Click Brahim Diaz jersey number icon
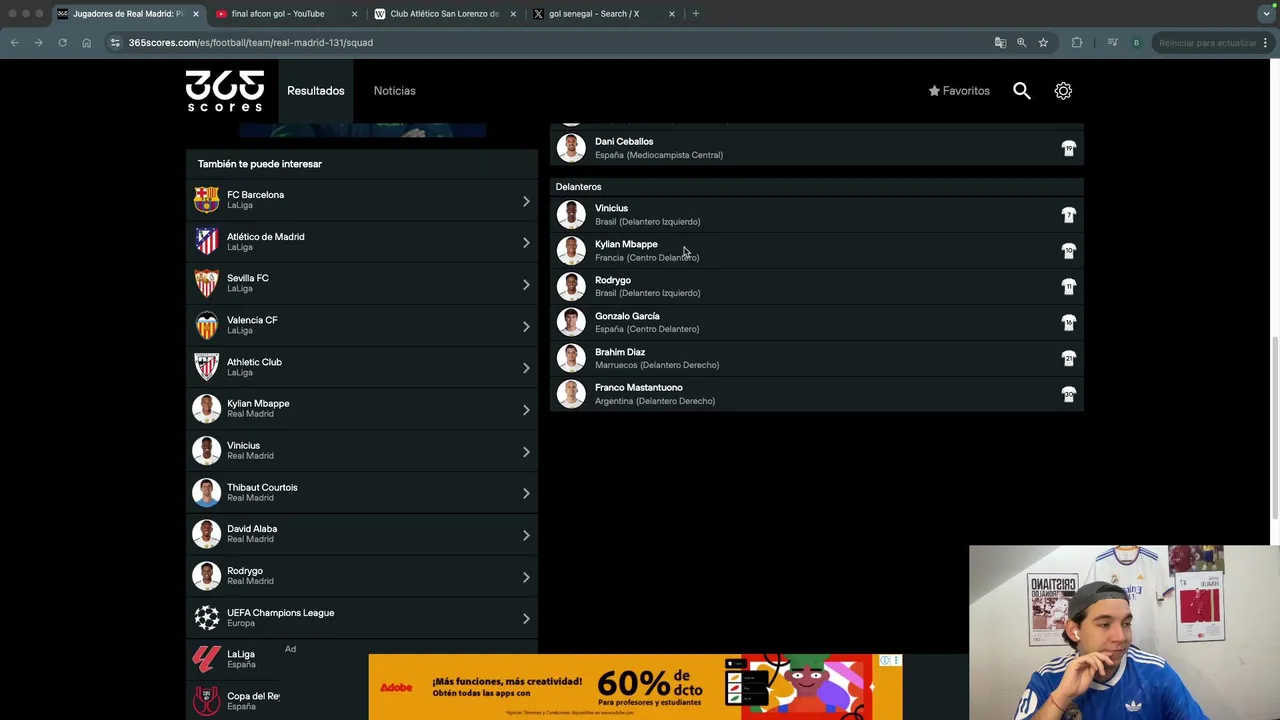 tap(1068, 358)
